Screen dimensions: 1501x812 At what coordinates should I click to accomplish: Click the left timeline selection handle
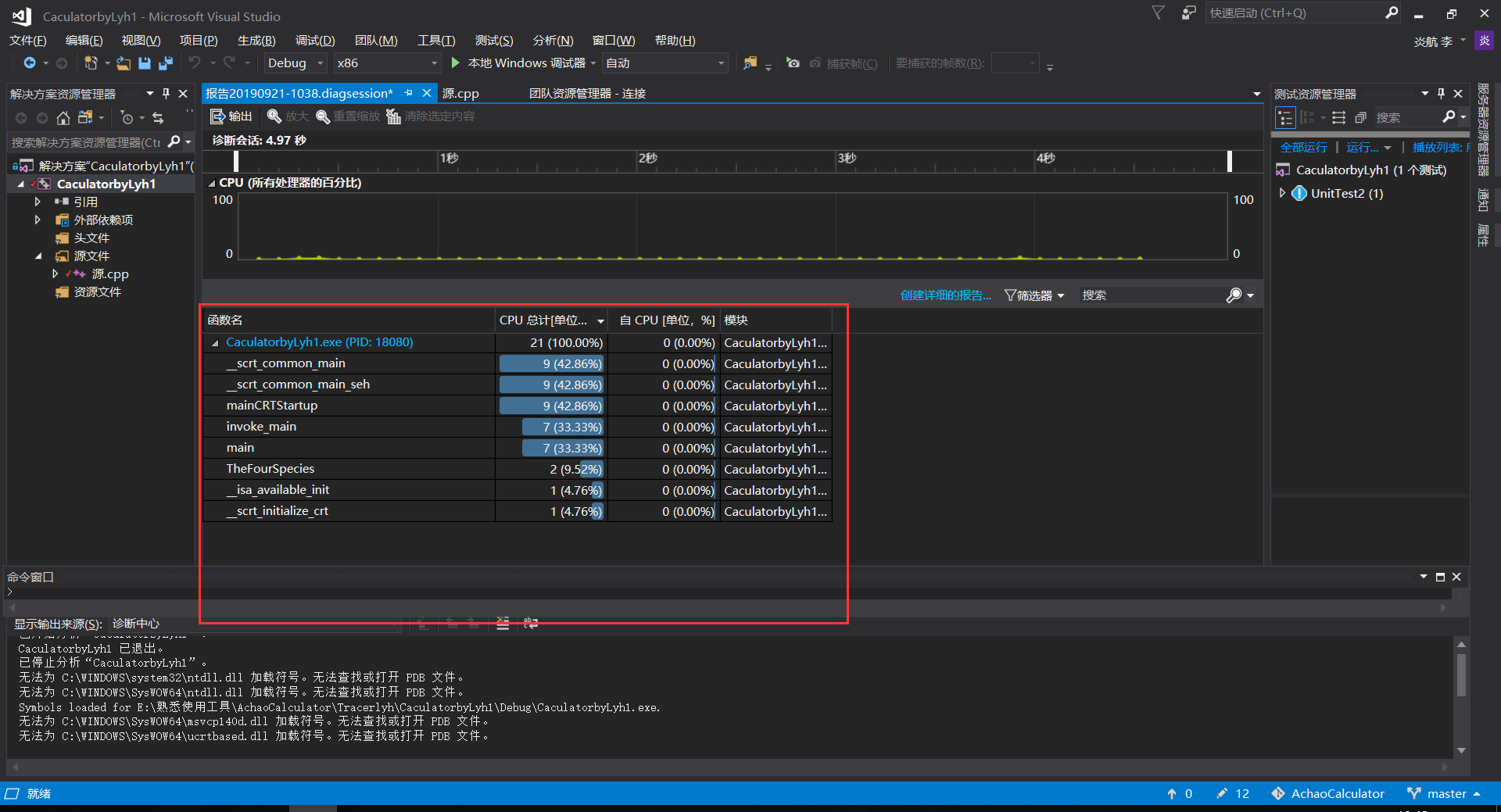coord(236,161)
